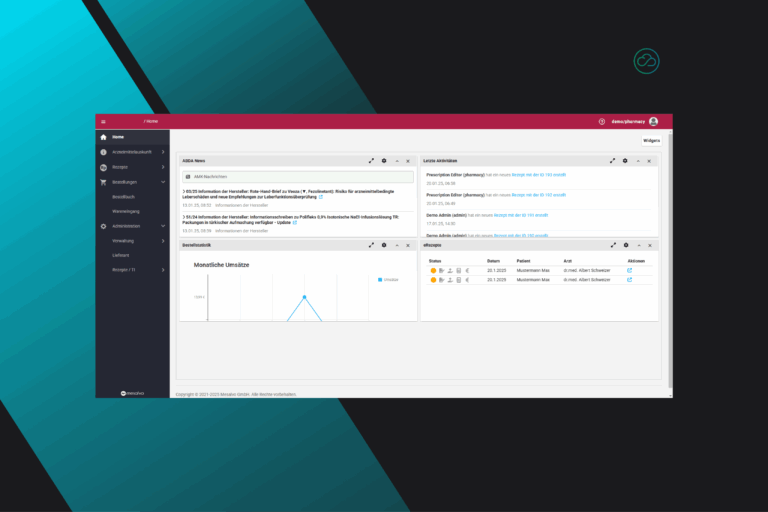Expand the ABDA News widget to fullscreen

(x=371, y=160)
